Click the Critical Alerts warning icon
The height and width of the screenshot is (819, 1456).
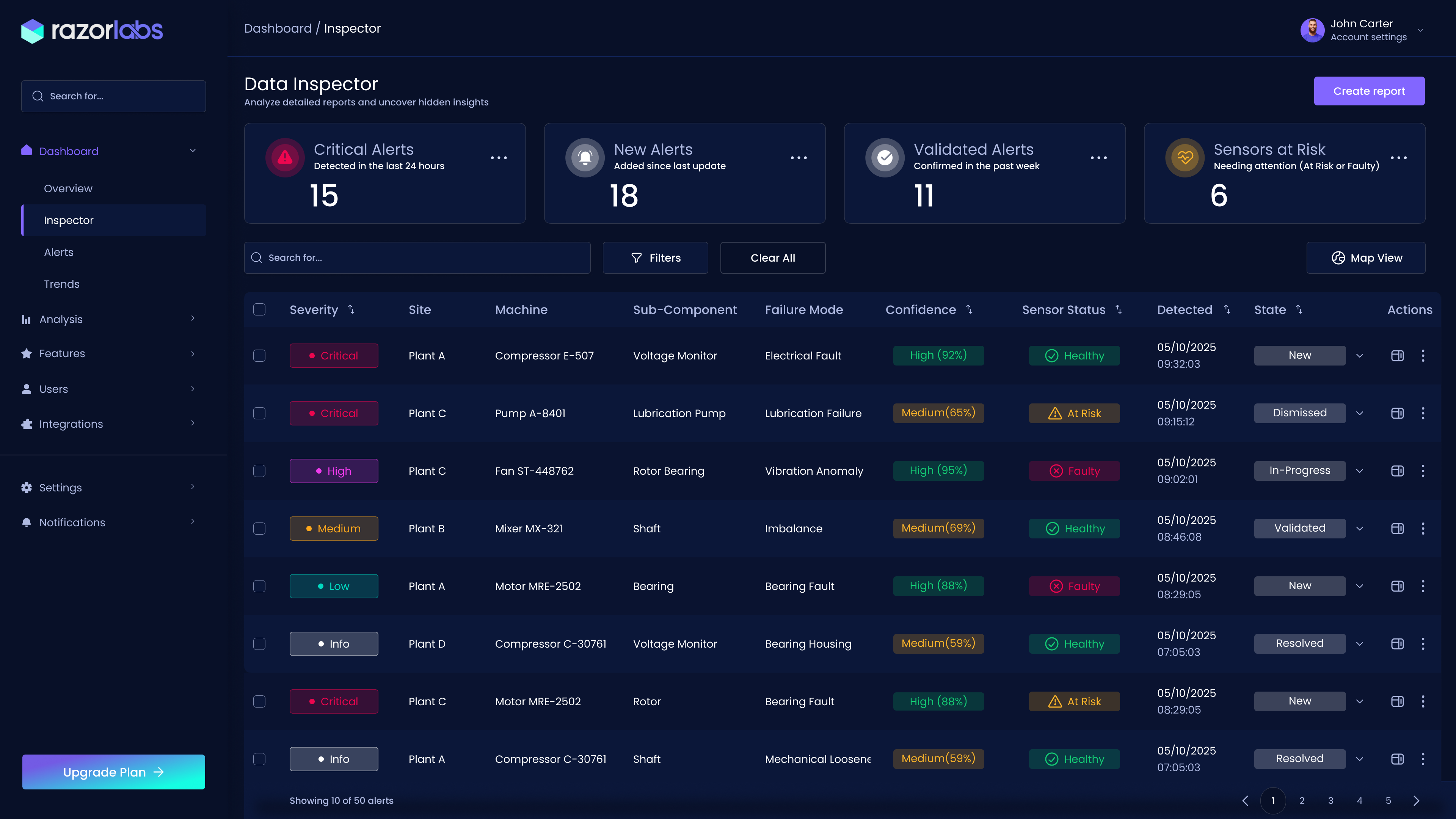click(285, 158)
